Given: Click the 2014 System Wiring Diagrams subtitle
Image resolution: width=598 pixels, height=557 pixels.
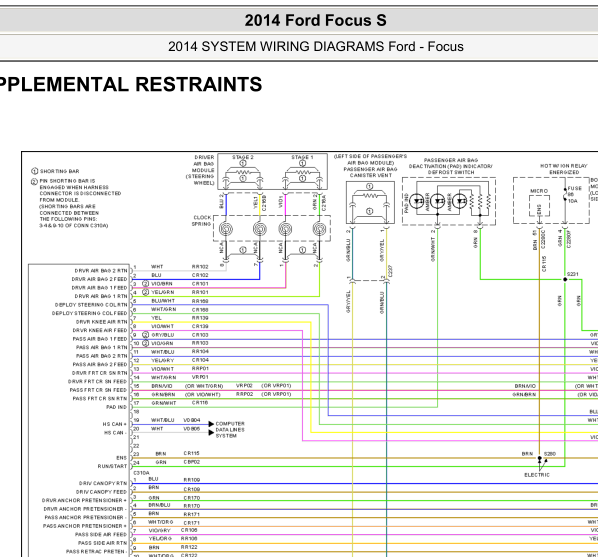Looking at the screenshot, I should 316,47.
